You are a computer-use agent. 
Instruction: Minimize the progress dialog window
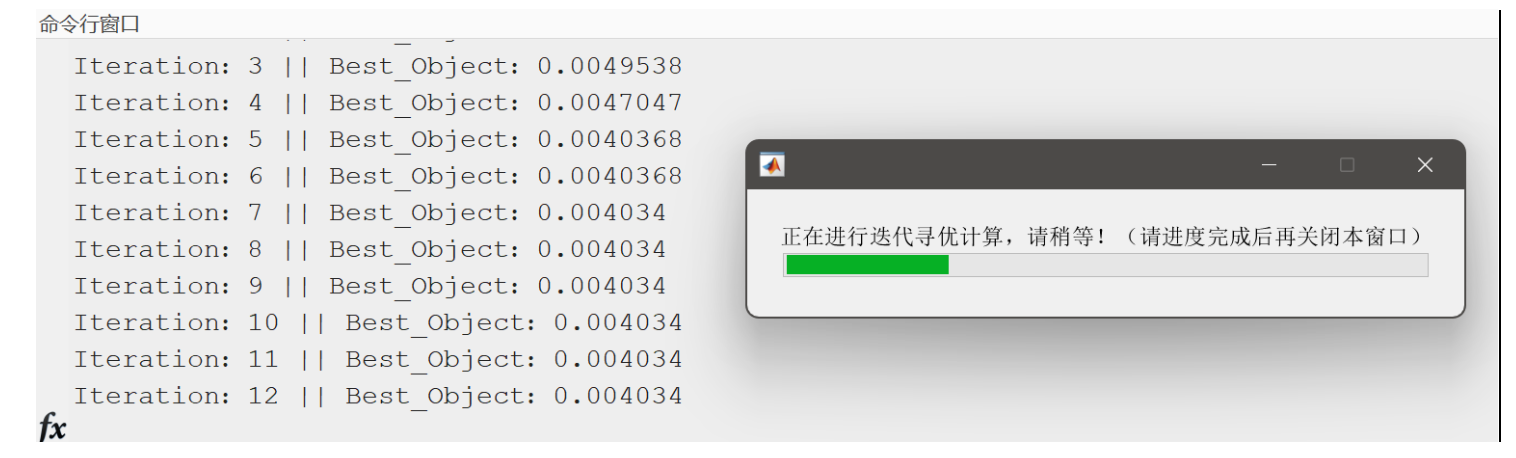[1269, 165]
